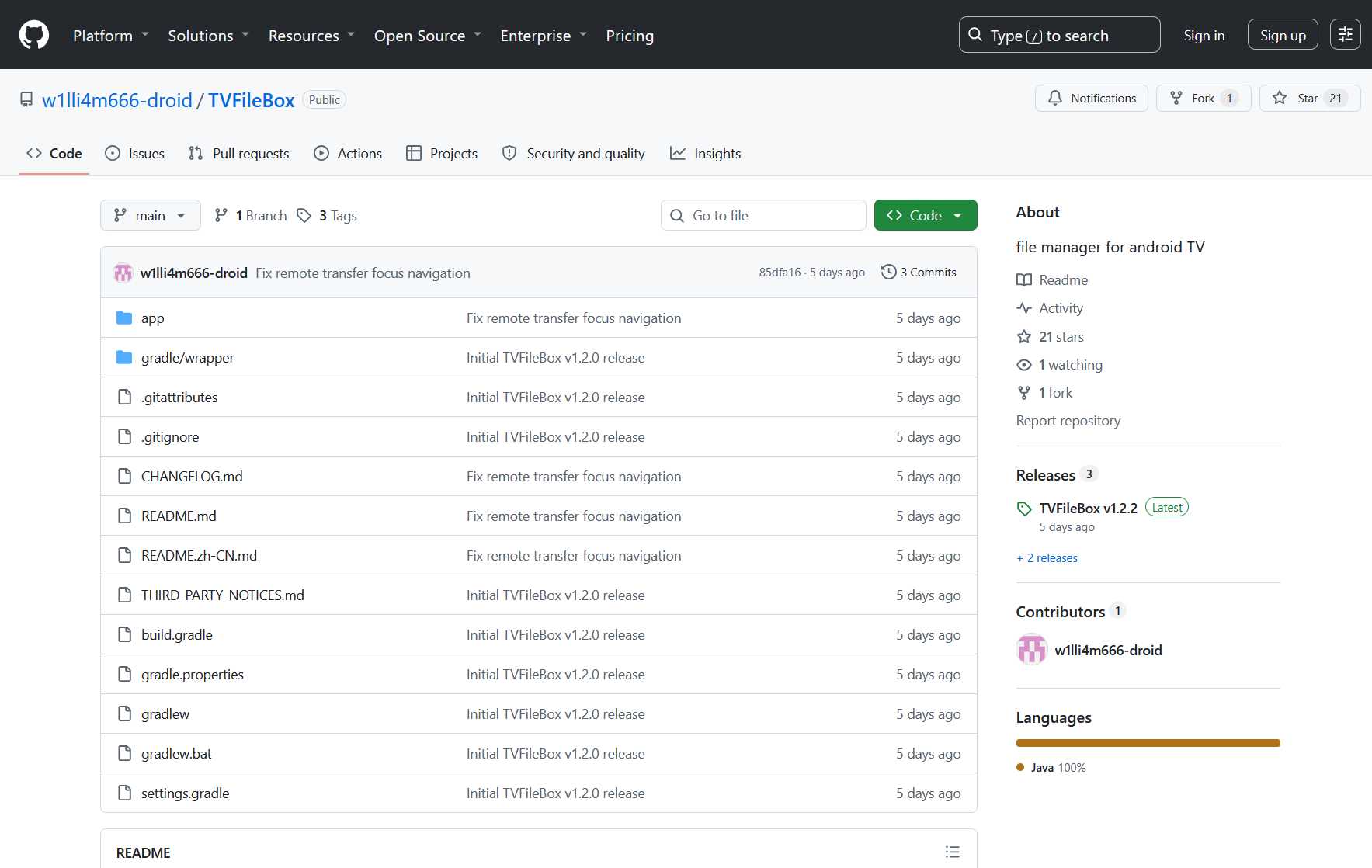Open the gradle/wrapper folder icon
The height and width of the screenshot is (868, 1372).
[x=124, y=357]
